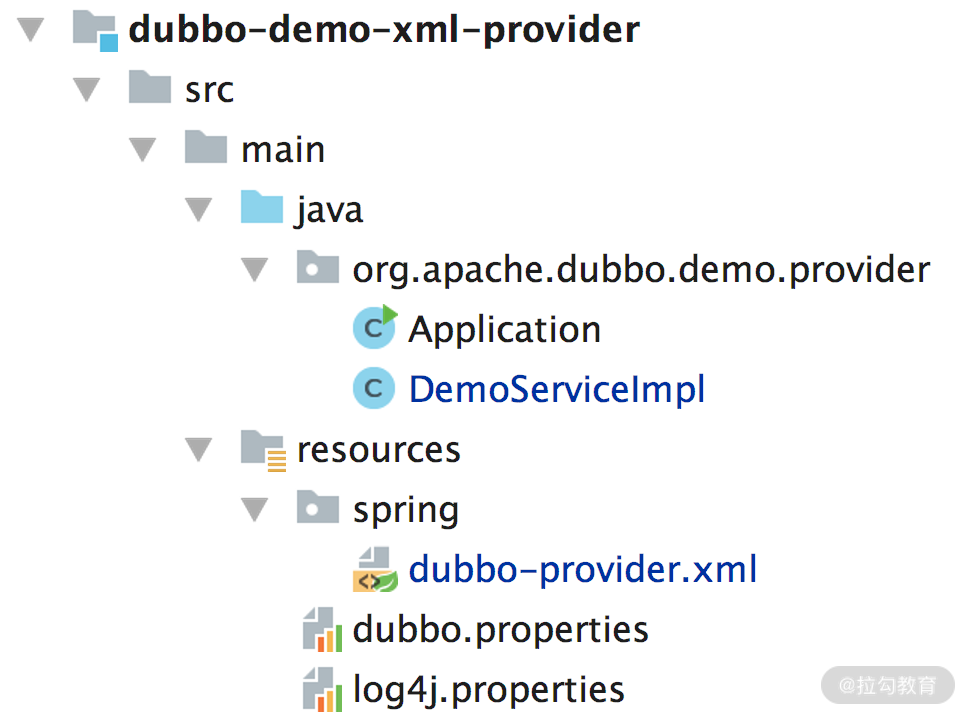Click the dubbo-demo-xml-provider module folder icon
Screen dimensions: 970x716
(95, 30)
